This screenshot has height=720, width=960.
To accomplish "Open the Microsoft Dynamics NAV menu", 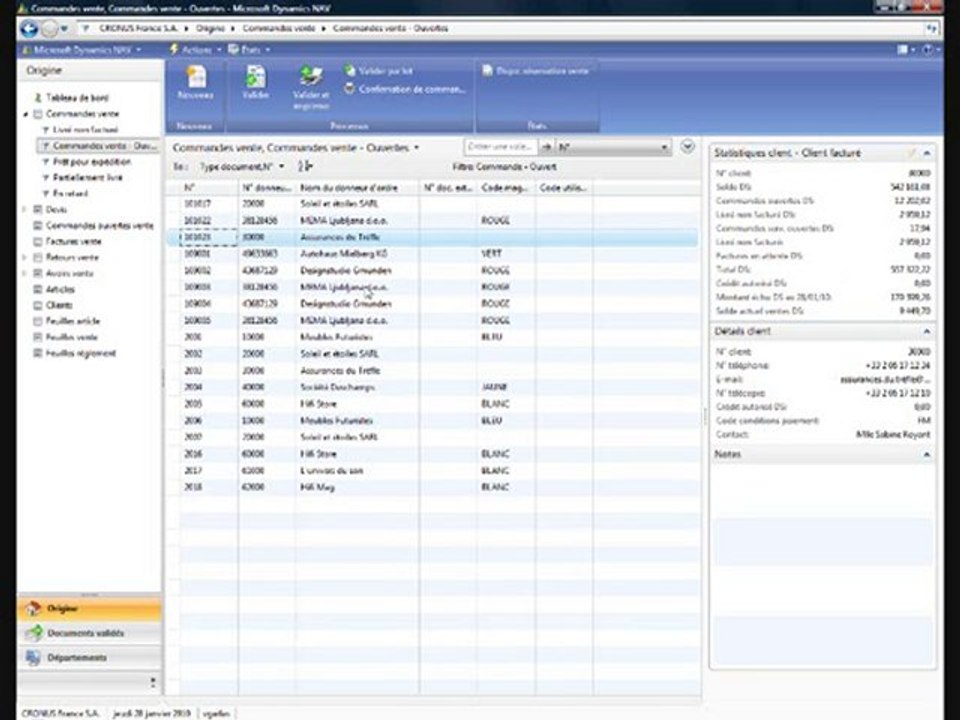I will [82, 50].
